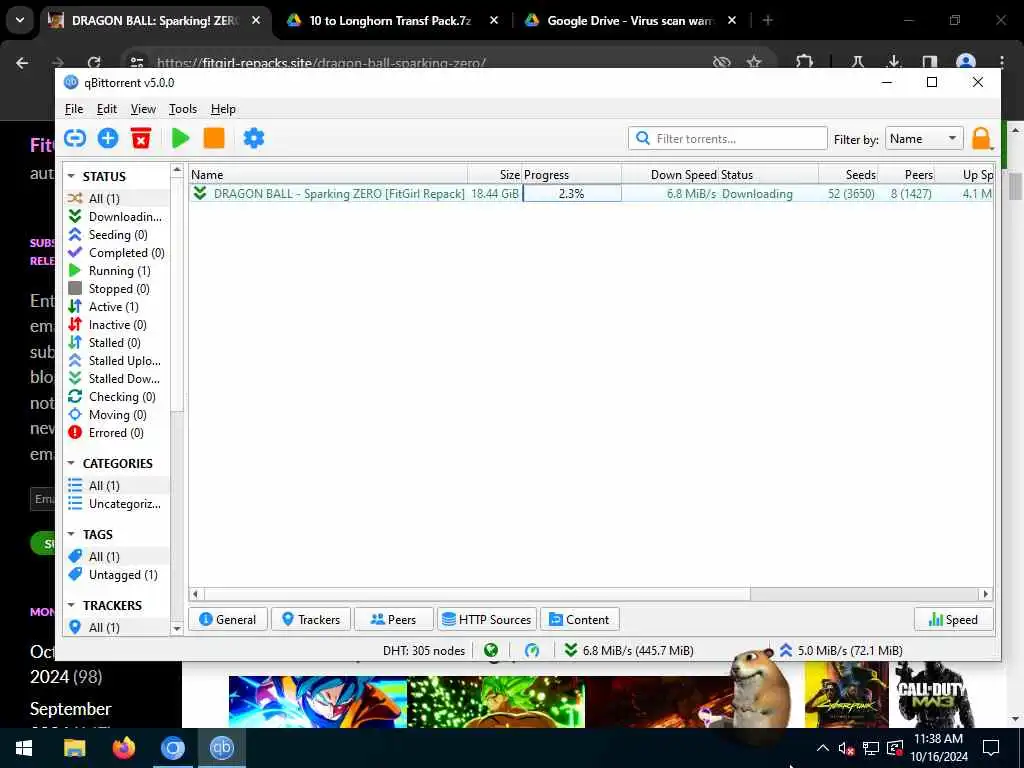Switch to the HTTP Sources tab
Viewport: 1024px width, 768px height.
tap(487, 619)
